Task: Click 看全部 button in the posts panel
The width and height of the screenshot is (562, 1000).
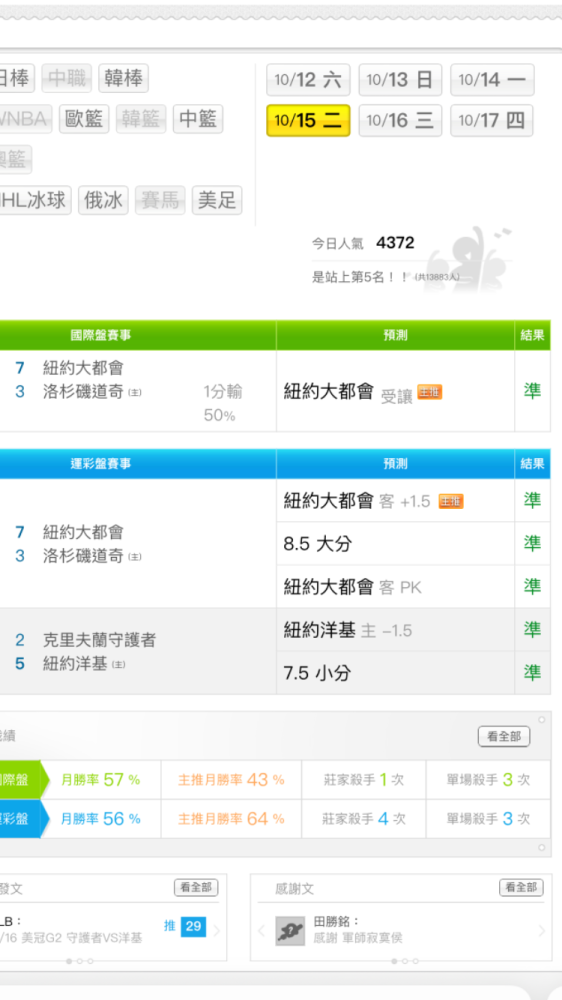Action: point(196,887)
